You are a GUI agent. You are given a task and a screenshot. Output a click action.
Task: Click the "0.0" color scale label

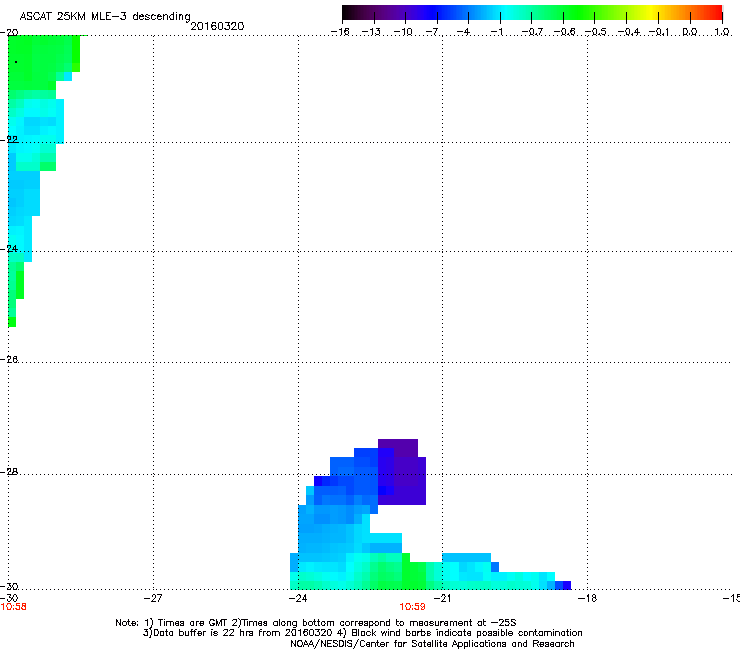click(690, 32)
